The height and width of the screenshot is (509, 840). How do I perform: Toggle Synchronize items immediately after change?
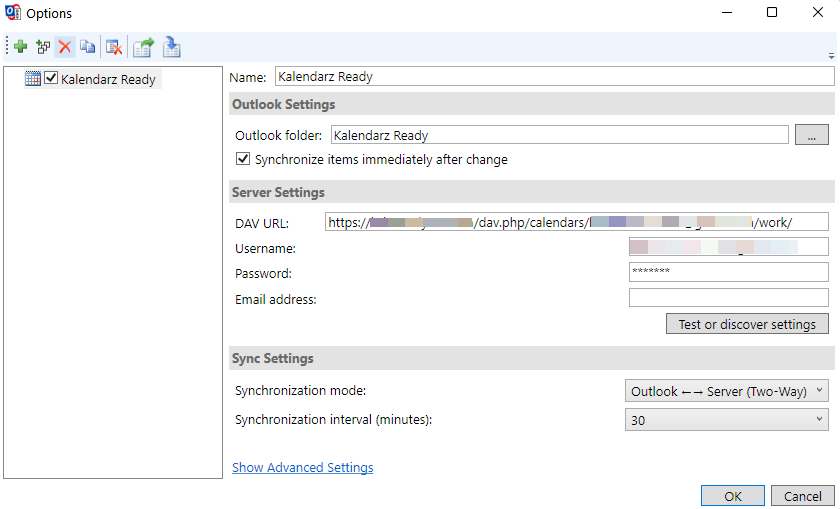(x=243, y=159)
